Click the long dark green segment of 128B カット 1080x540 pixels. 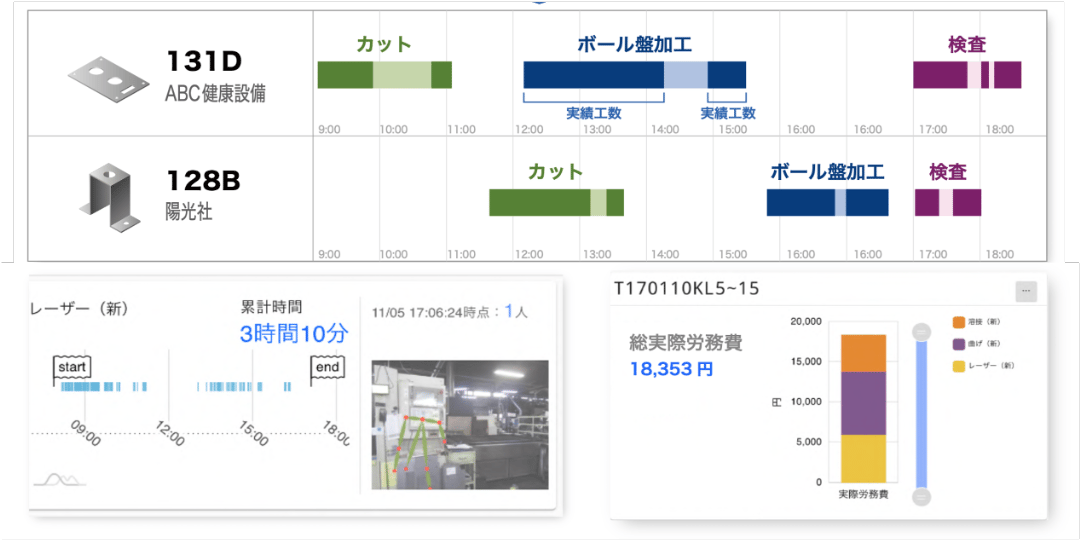[540, 202]
